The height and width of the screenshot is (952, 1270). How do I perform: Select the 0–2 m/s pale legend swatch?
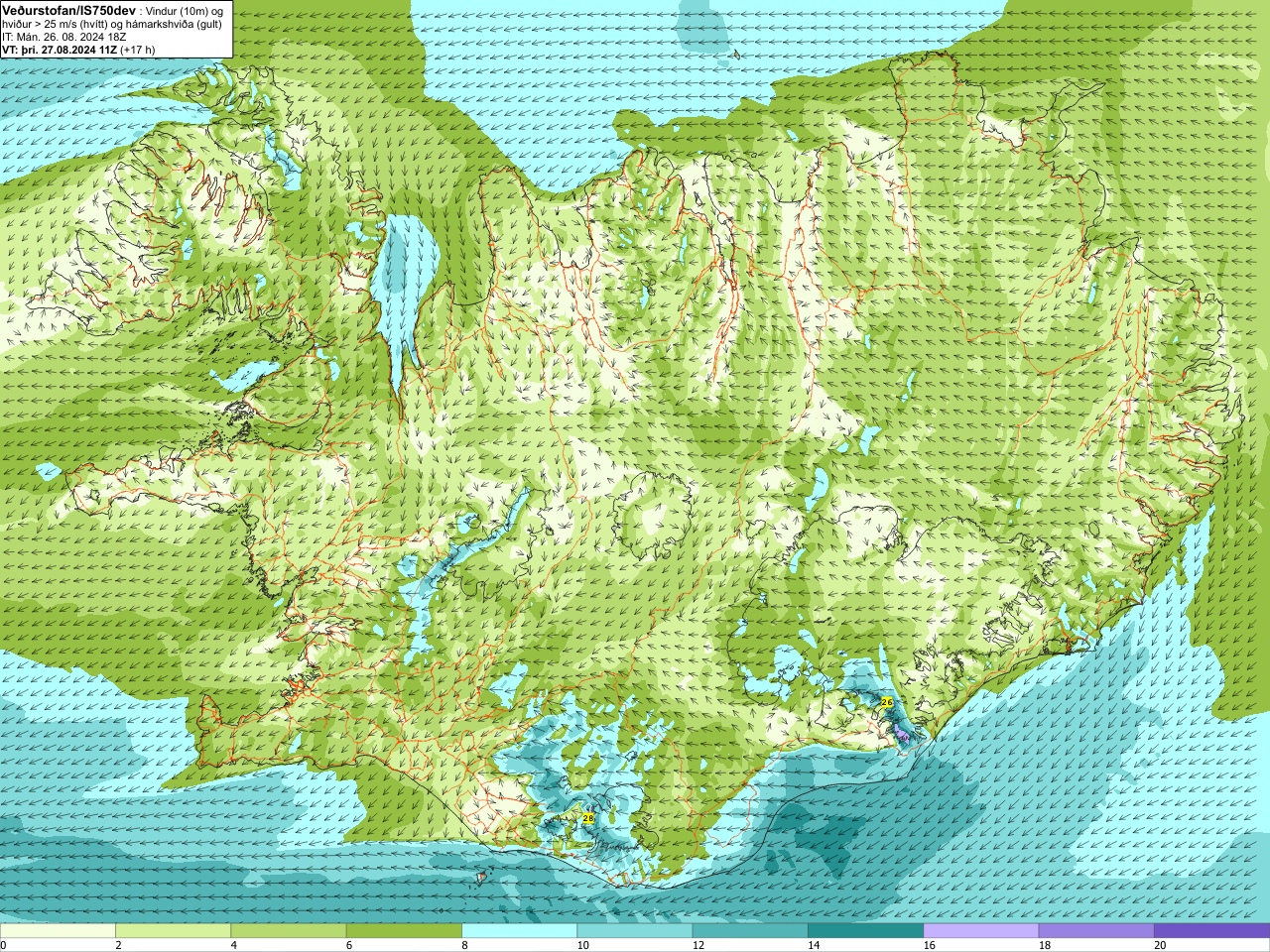[x=58, y=931]
